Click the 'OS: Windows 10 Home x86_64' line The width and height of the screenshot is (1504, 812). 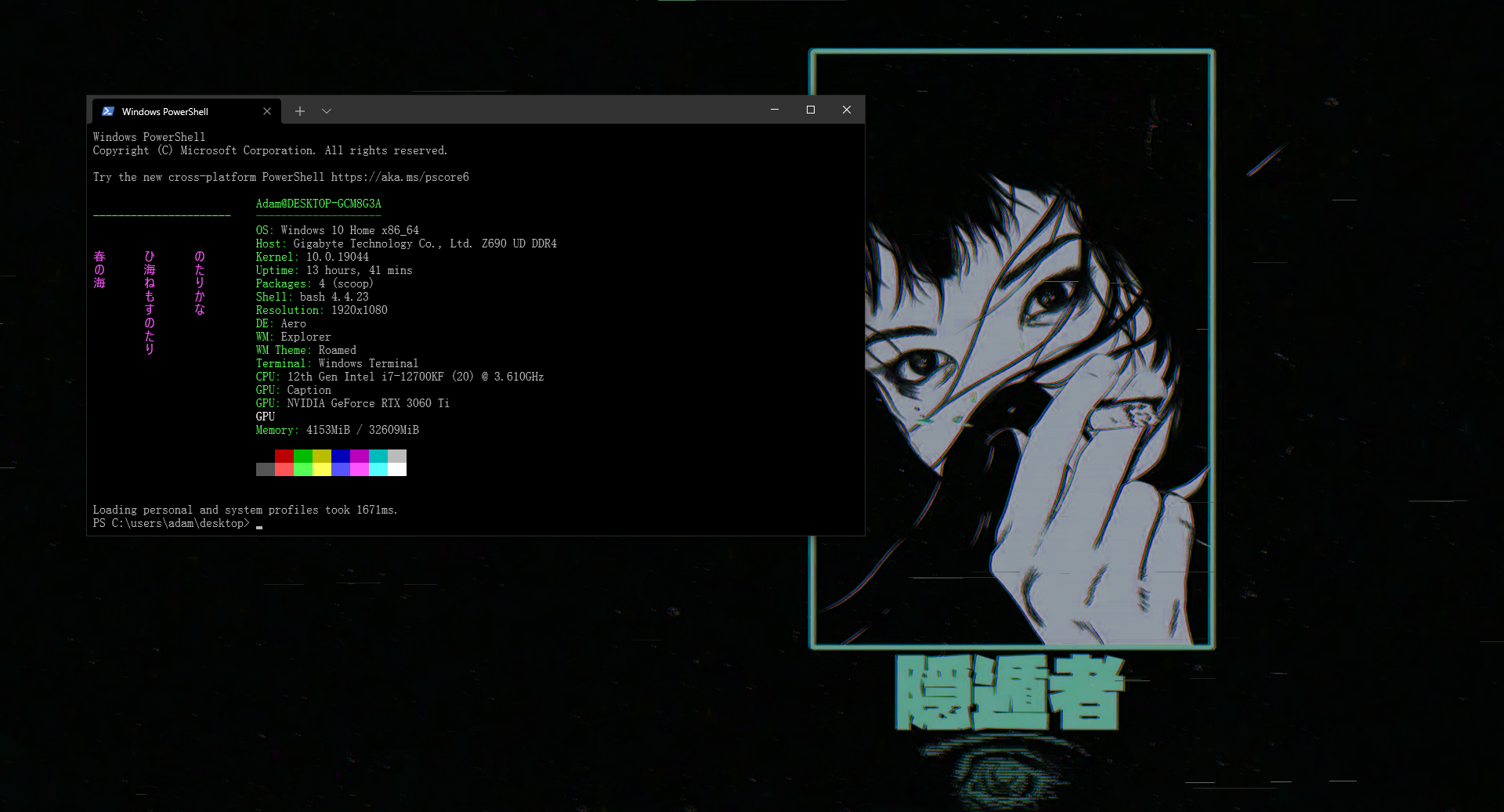pos(338,230)
